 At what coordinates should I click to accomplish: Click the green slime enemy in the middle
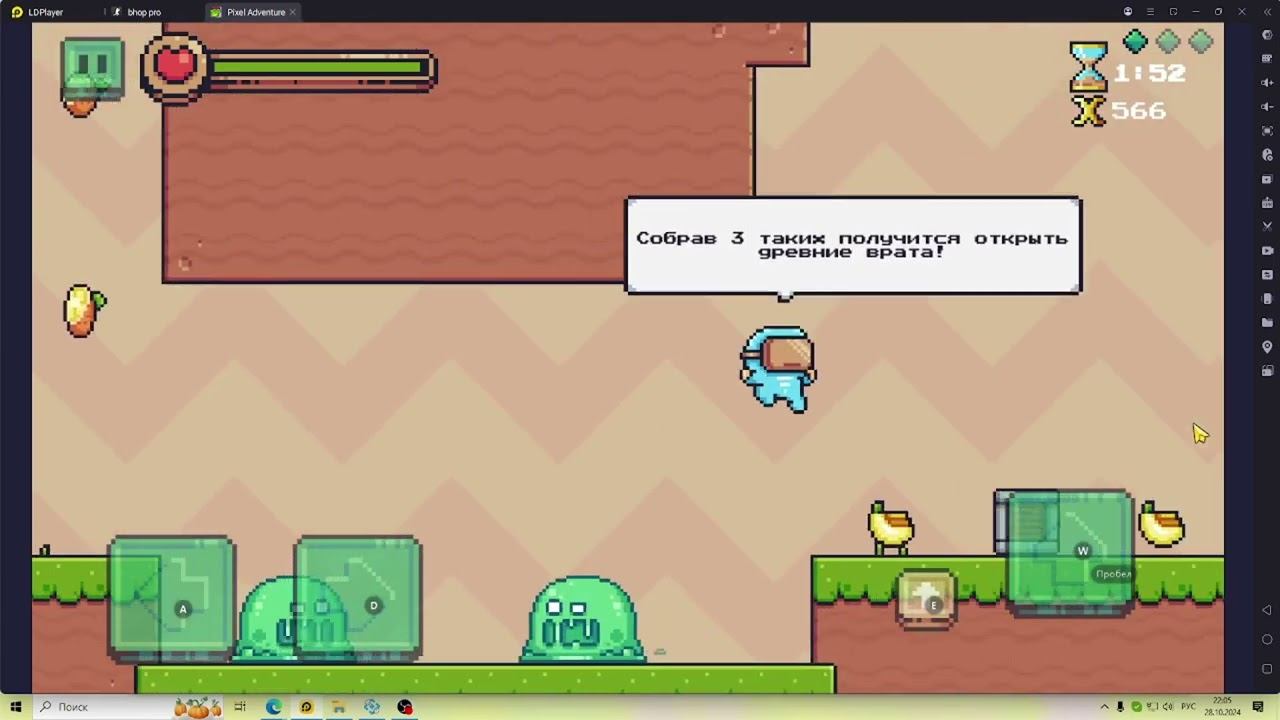tap(582, 619)
